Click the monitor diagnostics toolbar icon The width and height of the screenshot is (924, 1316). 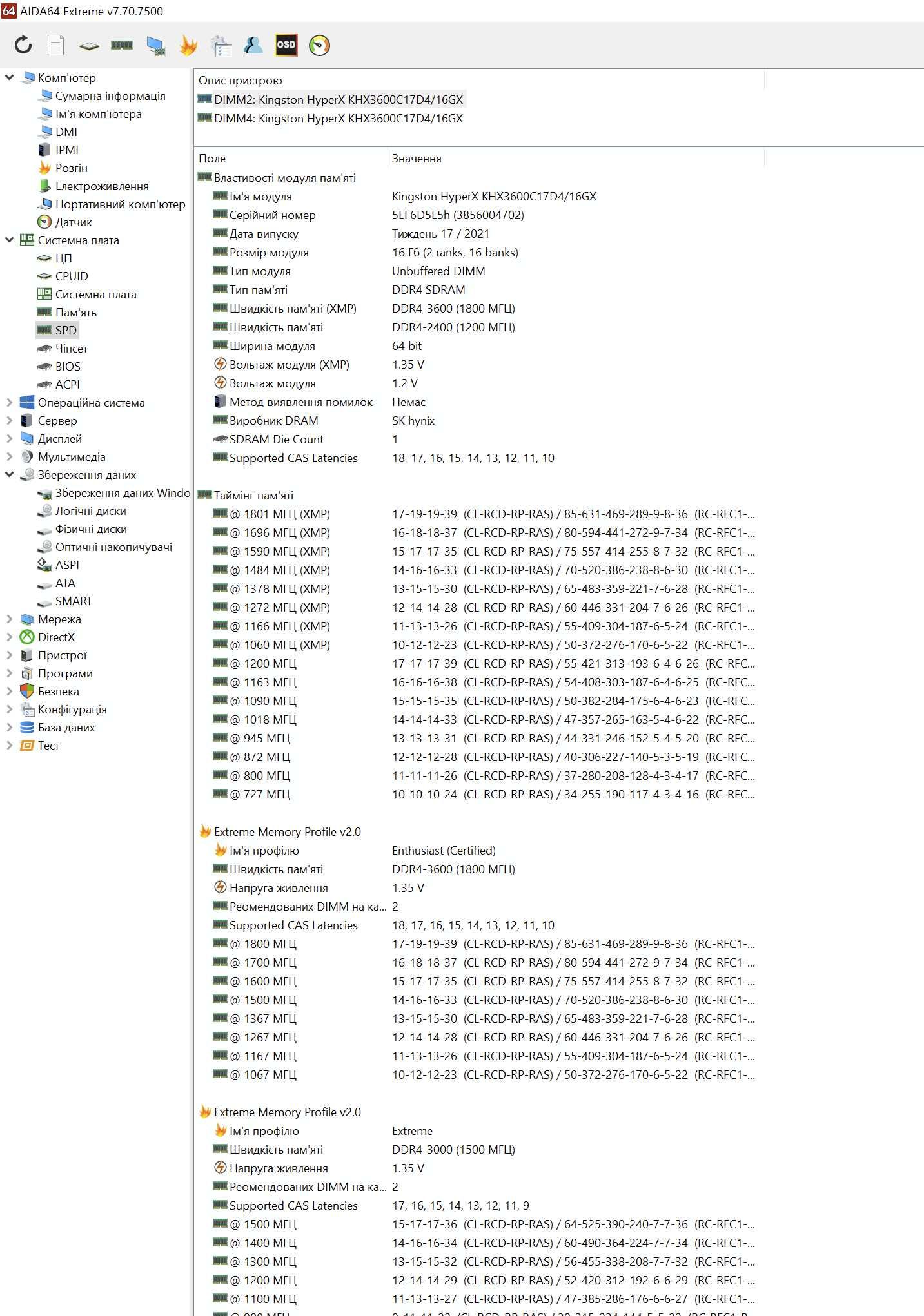pos(155,46)
